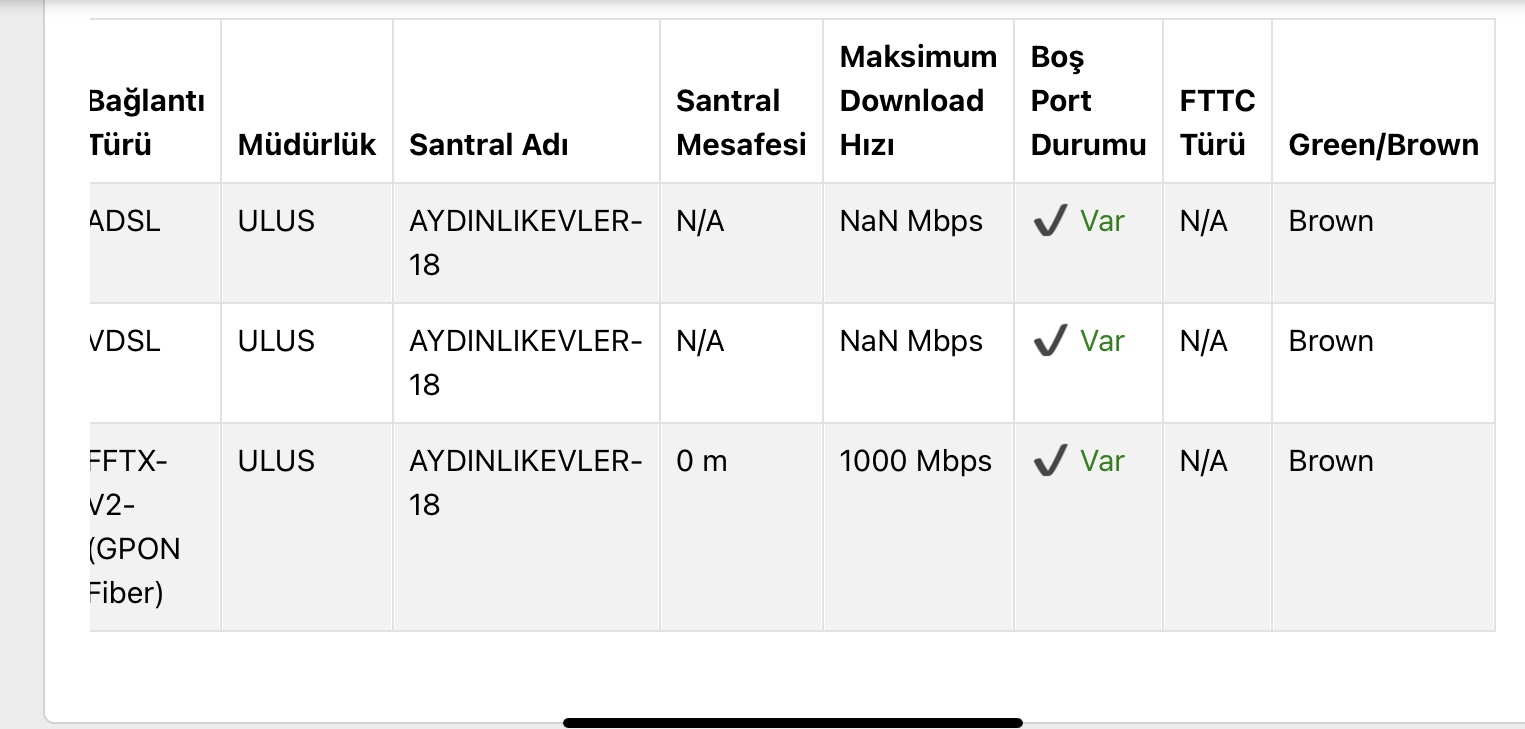Select the "Brown" cell in the VDSL row
This screenshot has width=1525, height=729.
click(x=1330, y=341)
